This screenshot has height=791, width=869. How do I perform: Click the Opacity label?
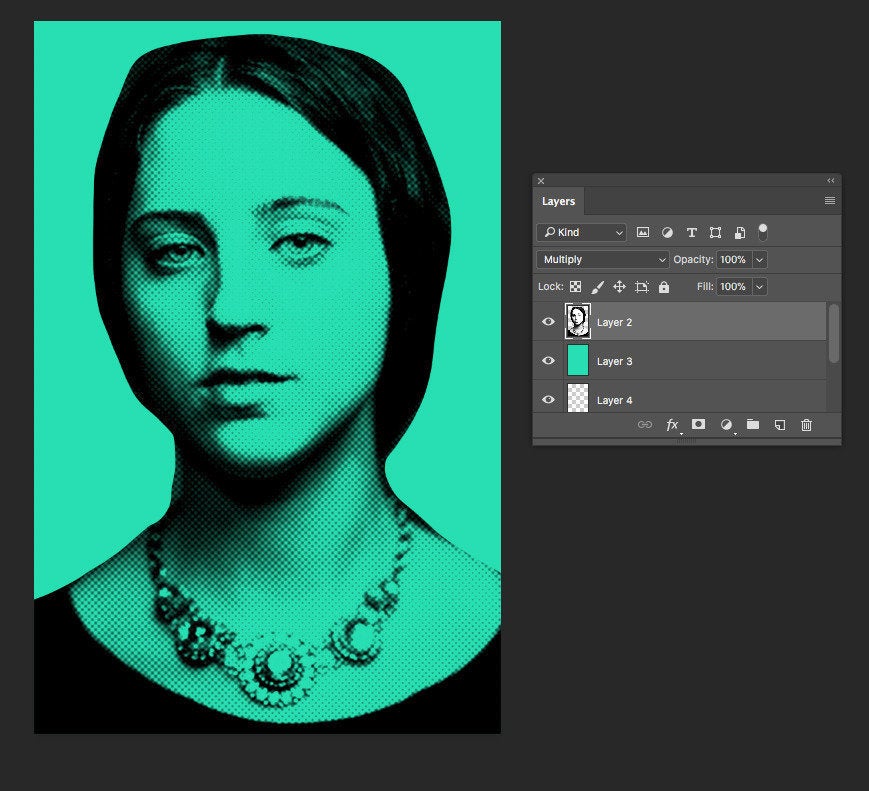point(693,259)
